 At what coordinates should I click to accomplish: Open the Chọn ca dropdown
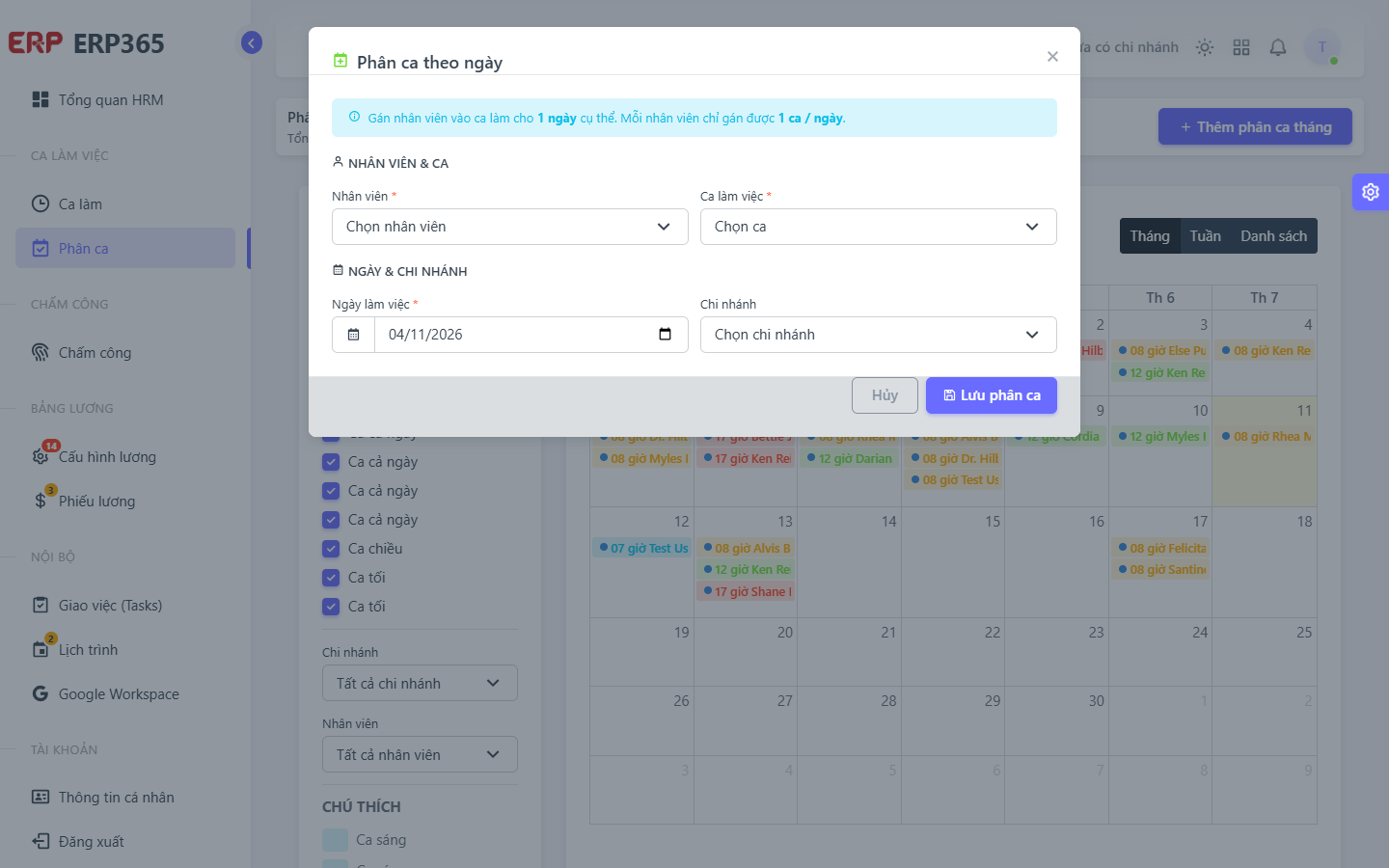(x=879, y=227)
